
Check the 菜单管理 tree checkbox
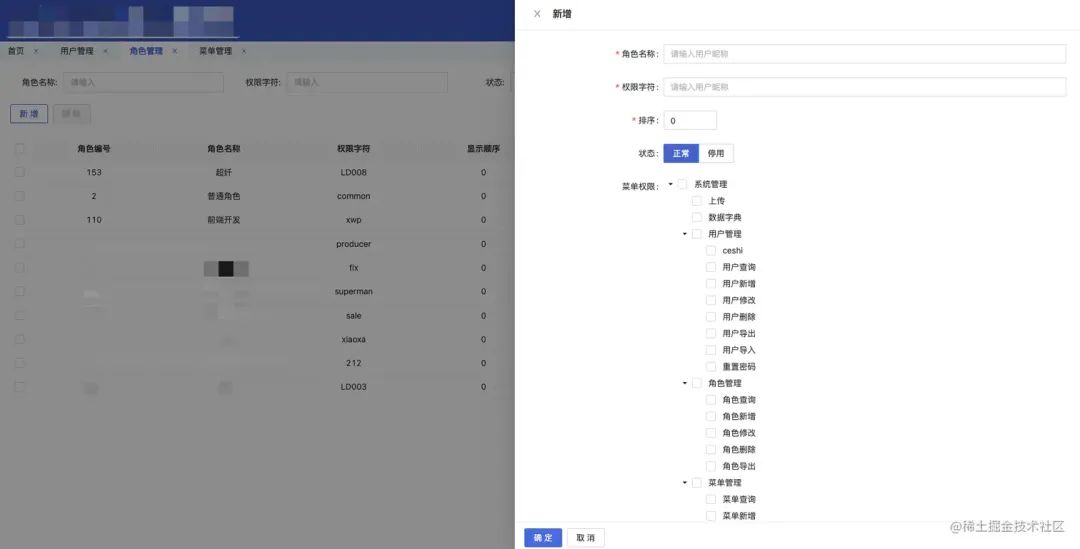coord(697,483)
